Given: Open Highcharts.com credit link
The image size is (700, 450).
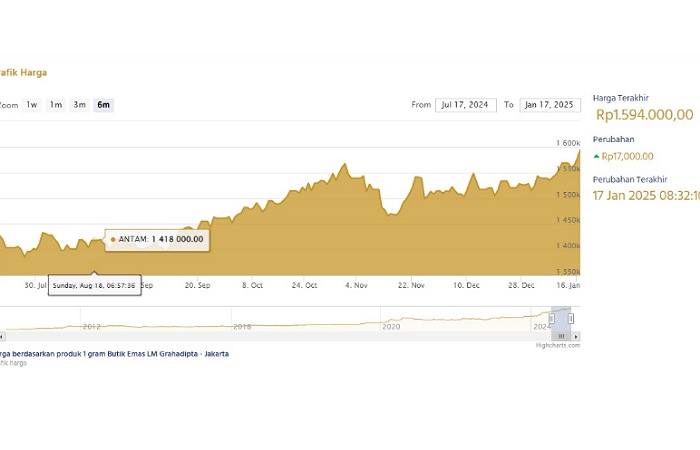Looking at the screenshot, I should [558, 345].
